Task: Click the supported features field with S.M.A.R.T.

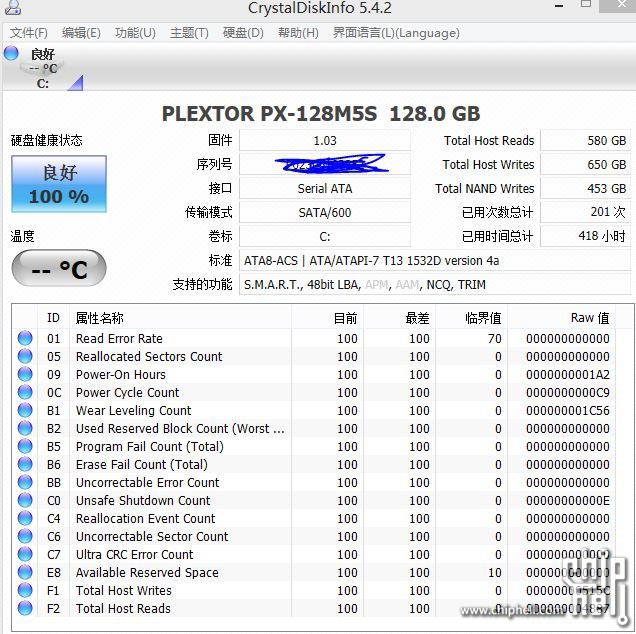Action: pyautogui.click(x=435, y=284)
